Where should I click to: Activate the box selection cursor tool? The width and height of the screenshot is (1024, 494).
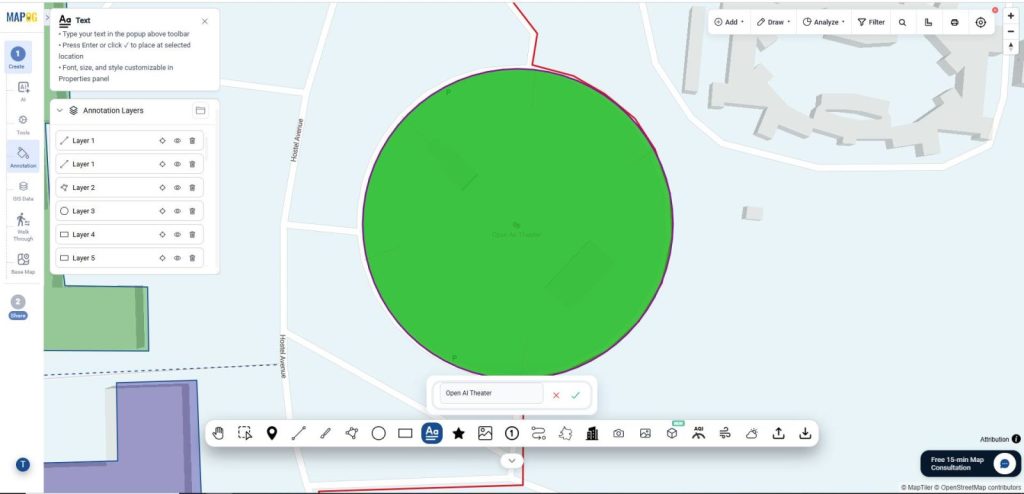[x=245, y=433]
